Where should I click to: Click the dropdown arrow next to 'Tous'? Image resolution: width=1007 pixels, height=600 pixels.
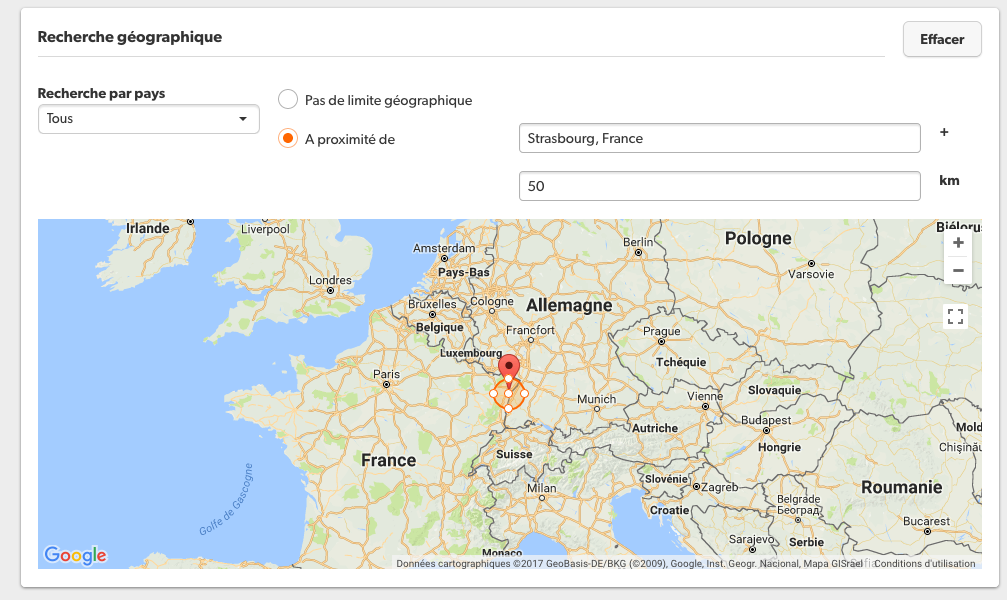coord(242,120)
